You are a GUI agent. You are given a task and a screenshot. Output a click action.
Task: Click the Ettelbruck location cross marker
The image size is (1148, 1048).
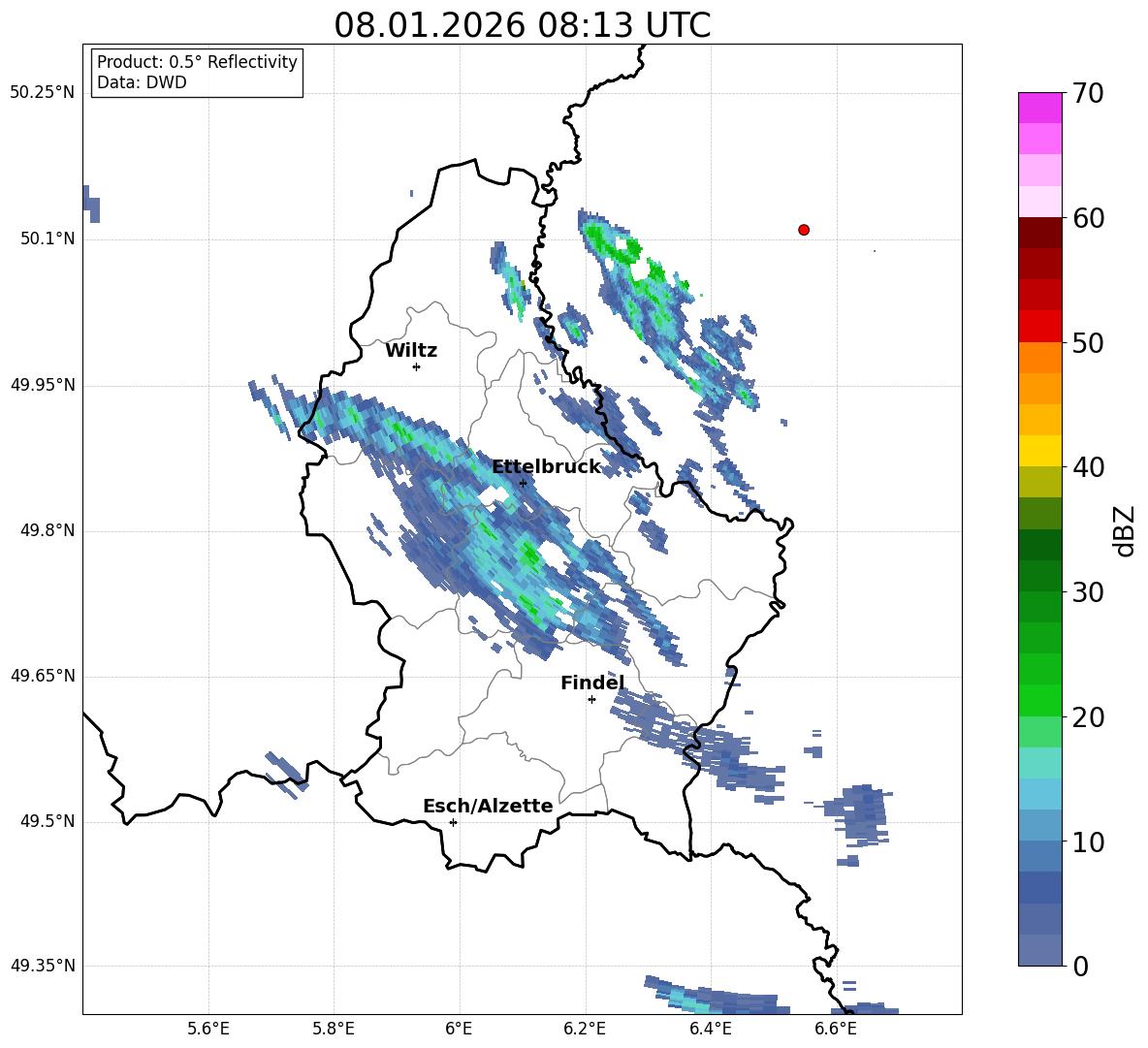pos(523,483)
